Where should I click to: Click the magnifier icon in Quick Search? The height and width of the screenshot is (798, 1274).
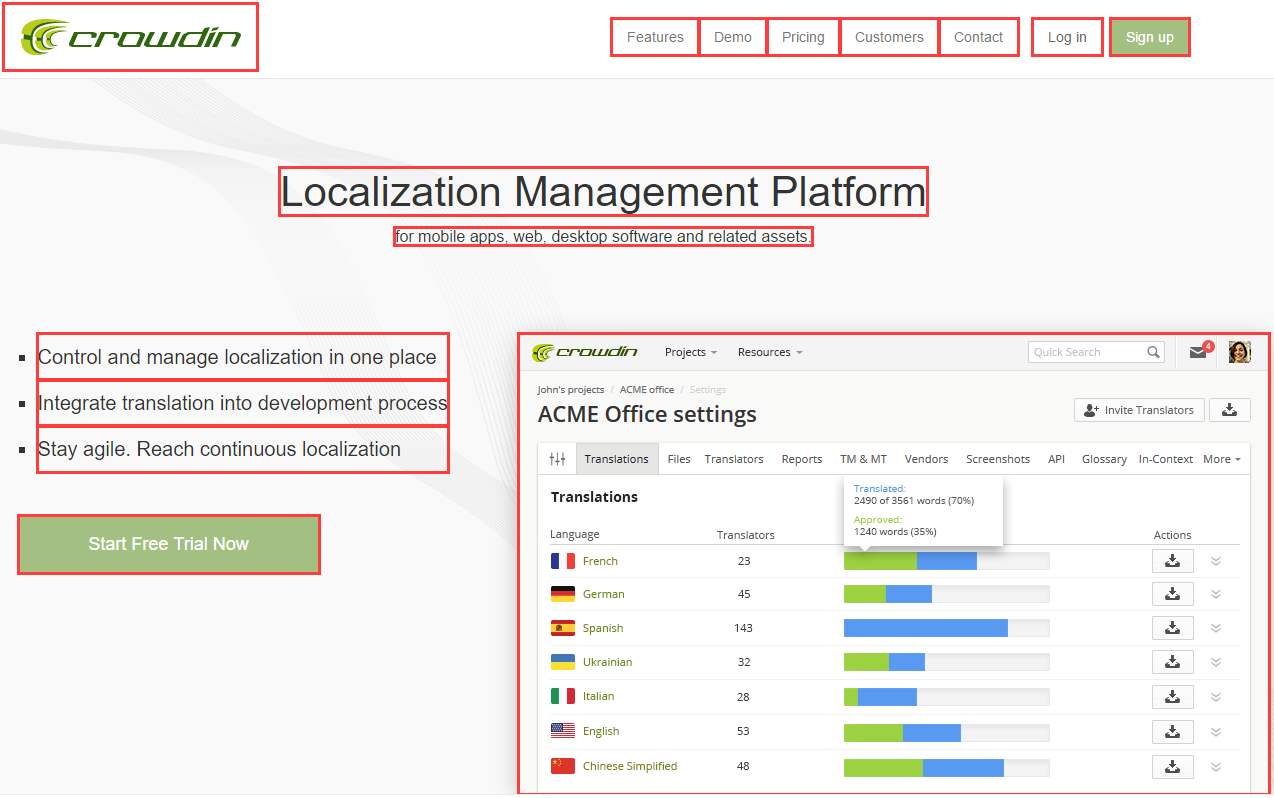[x=1154, y=352]
